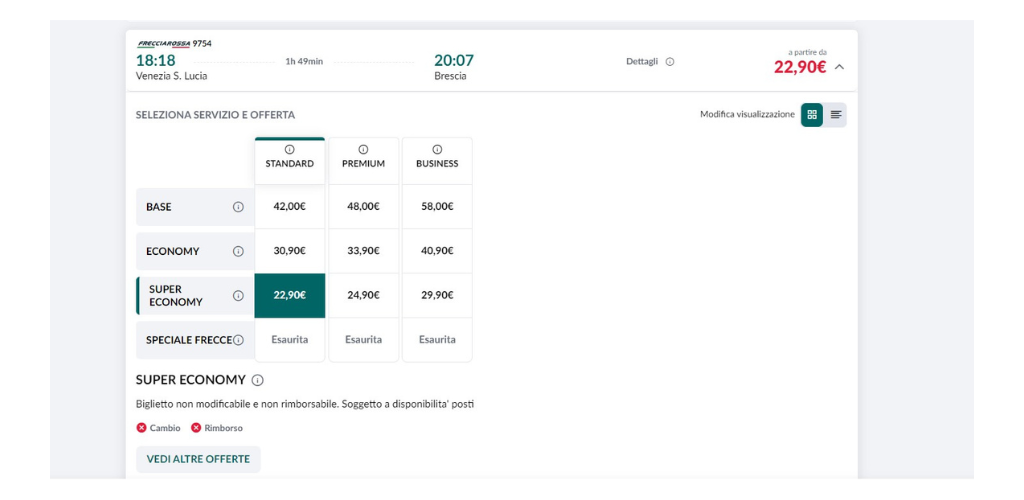Click the 1h 49min duration
1024x500 pixels.
pos(304,61)
